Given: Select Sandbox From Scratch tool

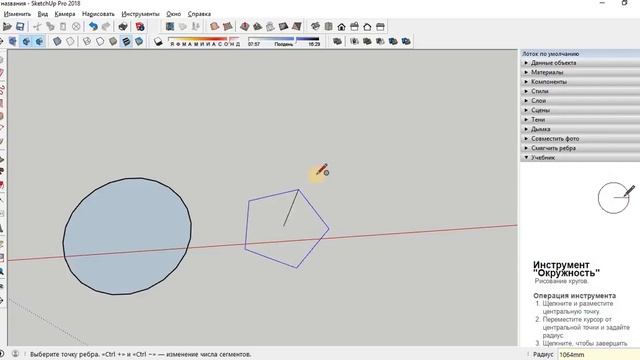Looking at the screenshot, I should click(228, 27).
